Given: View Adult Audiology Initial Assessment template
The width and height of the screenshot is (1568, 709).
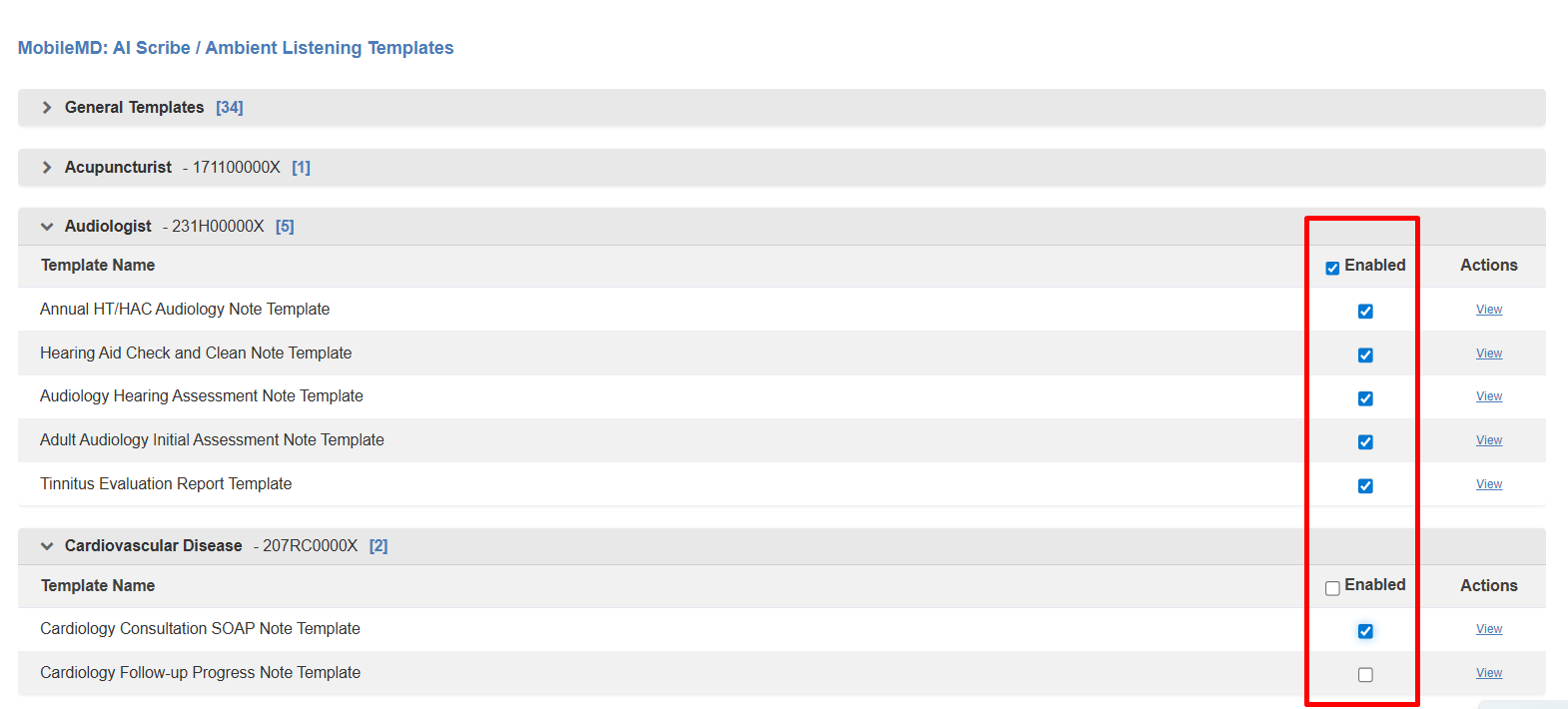Looking at the screenshot, I should pyautogui.click(x=1489, y=440).
